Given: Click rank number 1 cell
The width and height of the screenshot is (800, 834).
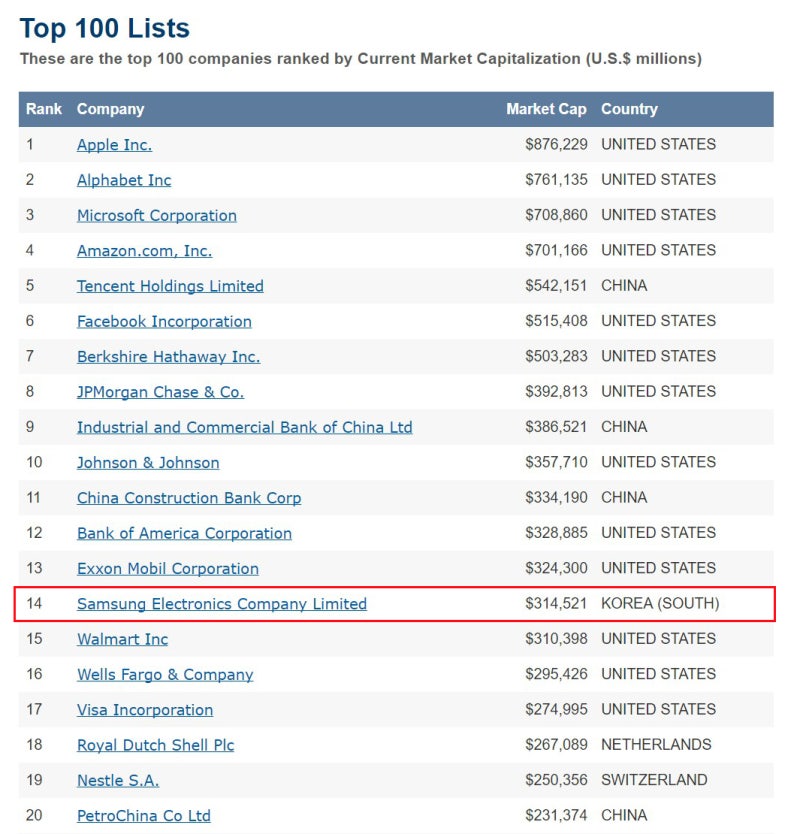Looking at the screenshot, I should 30,144.
